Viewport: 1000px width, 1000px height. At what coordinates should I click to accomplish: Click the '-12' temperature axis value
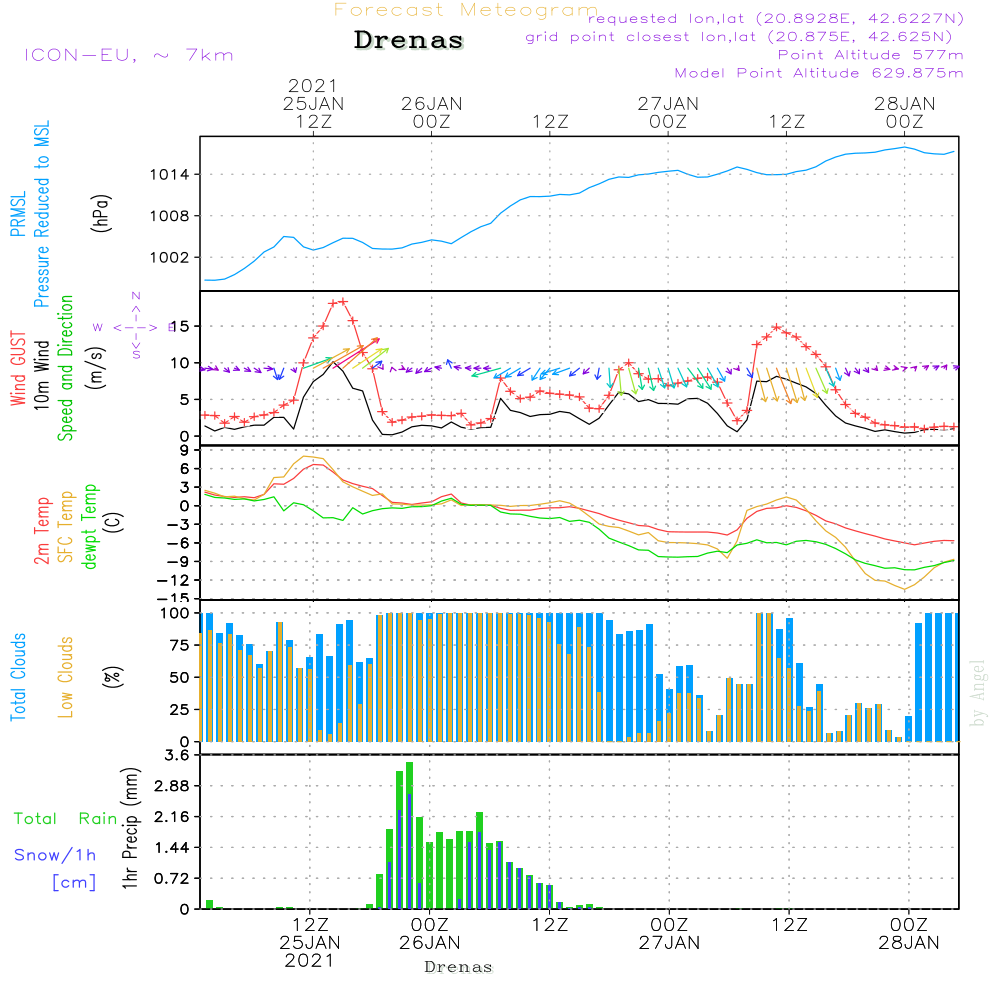pyautogui.click(x=173, y=580)
